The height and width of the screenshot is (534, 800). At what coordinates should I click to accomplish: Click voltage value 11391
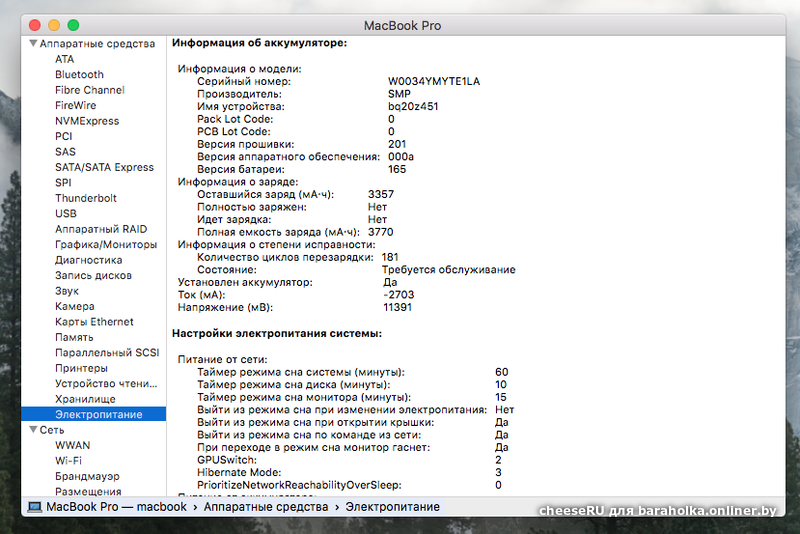(397, 307)
